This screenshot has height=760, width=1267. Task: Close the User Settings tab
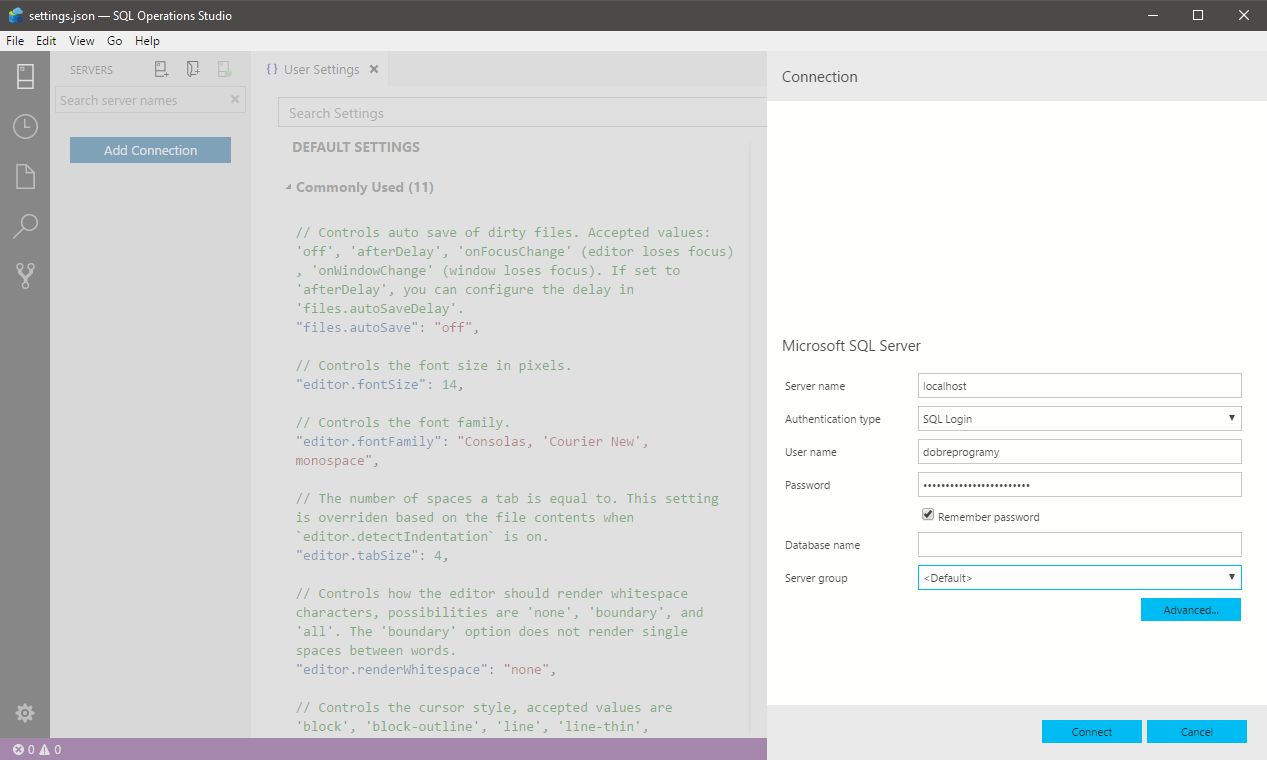[x=374, y=70]
